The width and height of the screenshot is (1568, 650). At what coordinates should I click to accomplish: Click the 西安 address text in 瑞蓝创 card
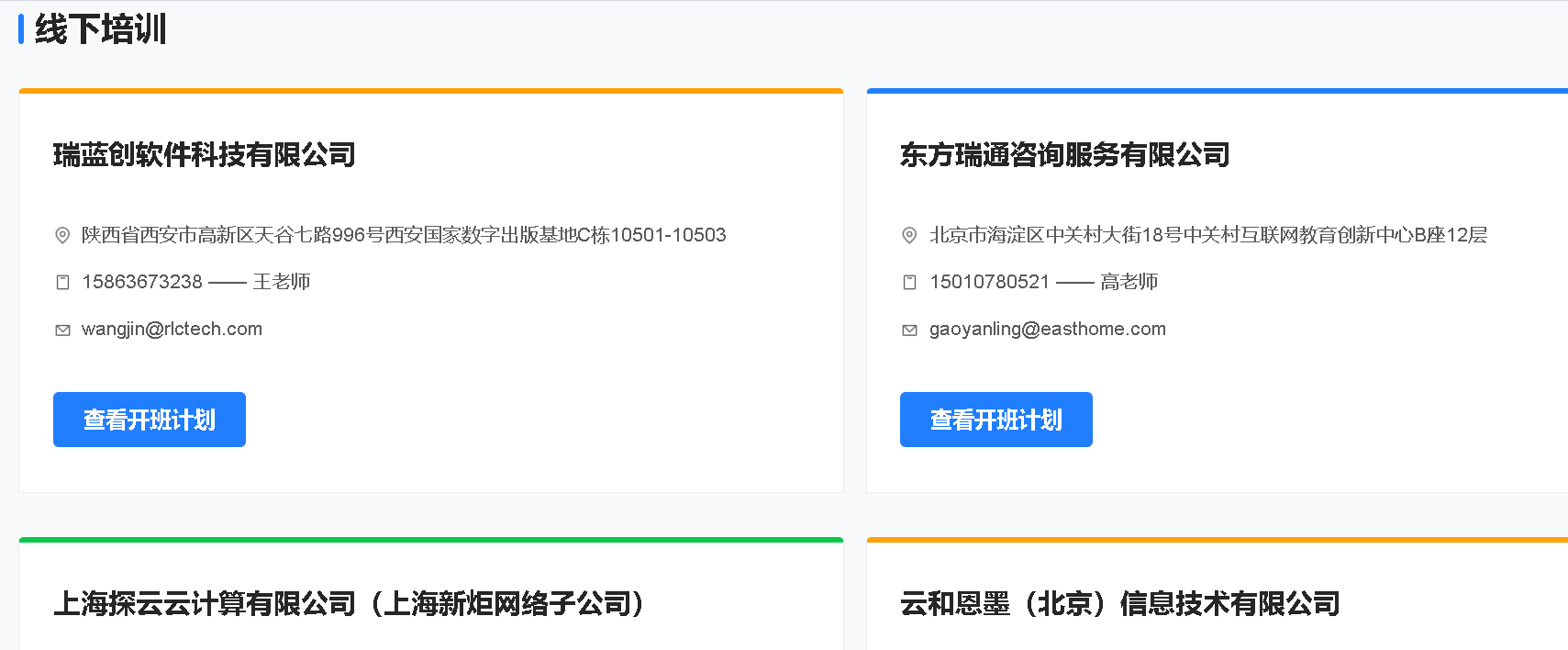point(404,235)
